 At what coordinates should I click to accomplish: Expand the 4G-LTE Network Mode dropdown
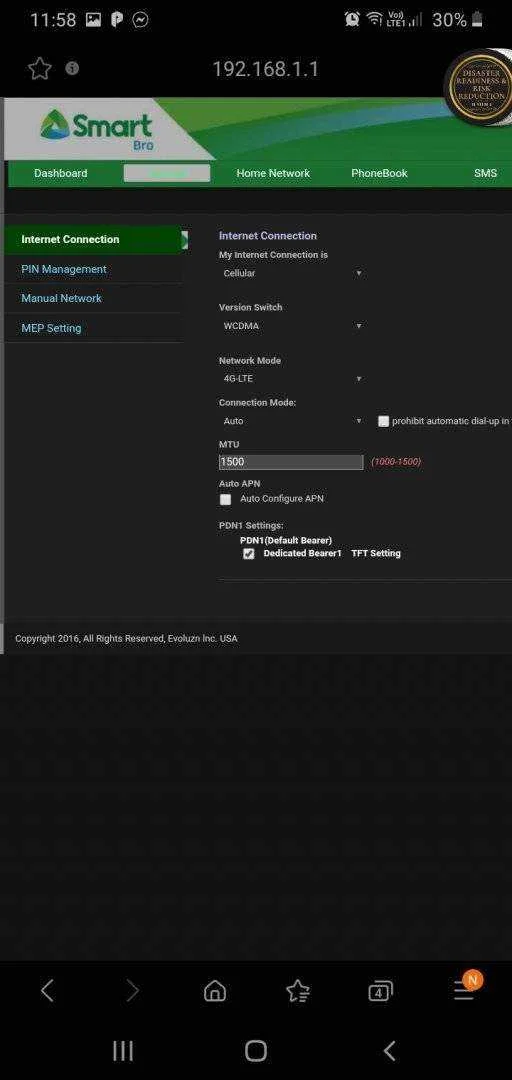291,379
